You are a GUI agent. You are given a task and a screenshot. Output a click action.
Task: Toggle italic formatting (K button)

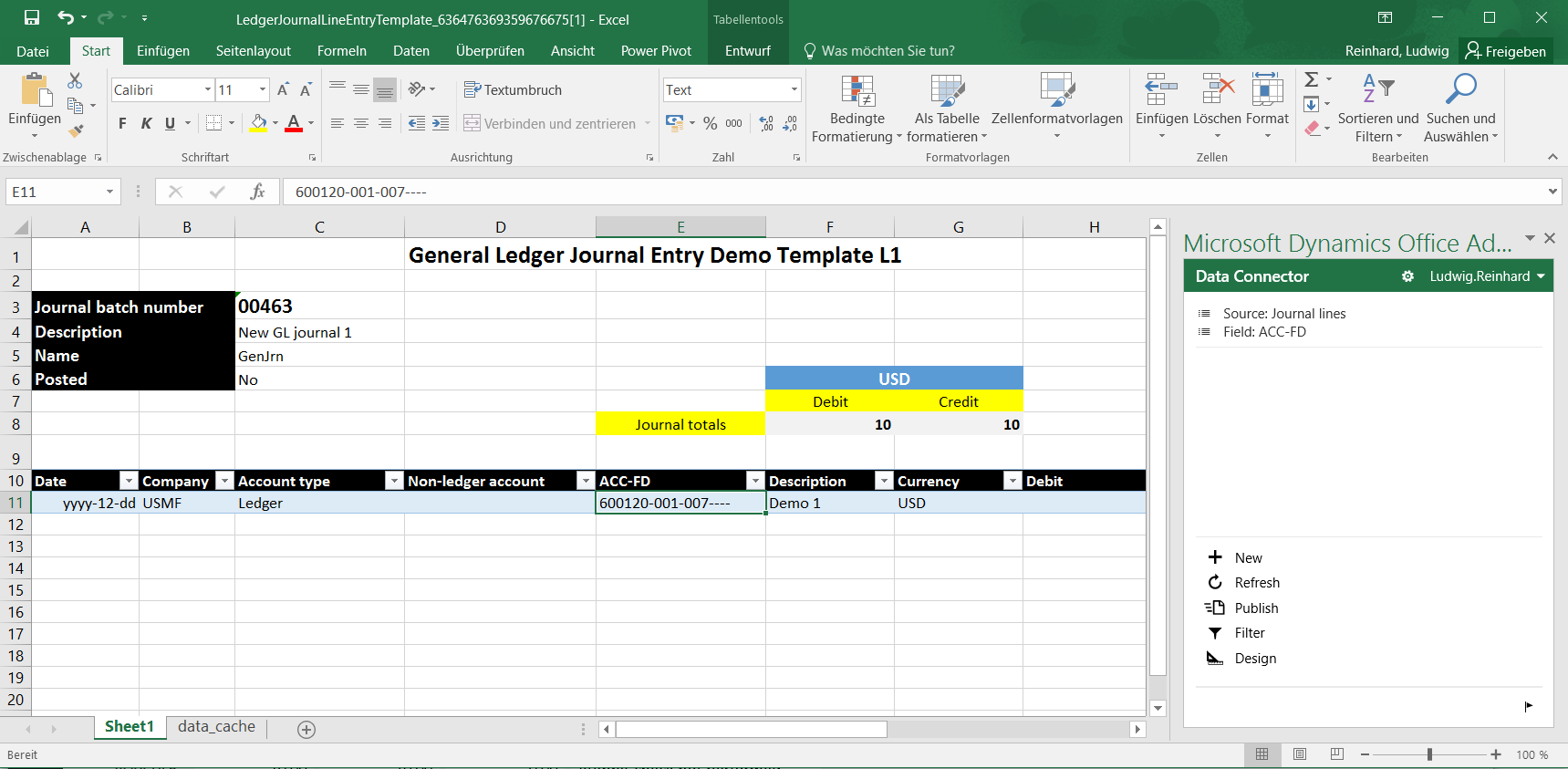[x=146, y=124]
